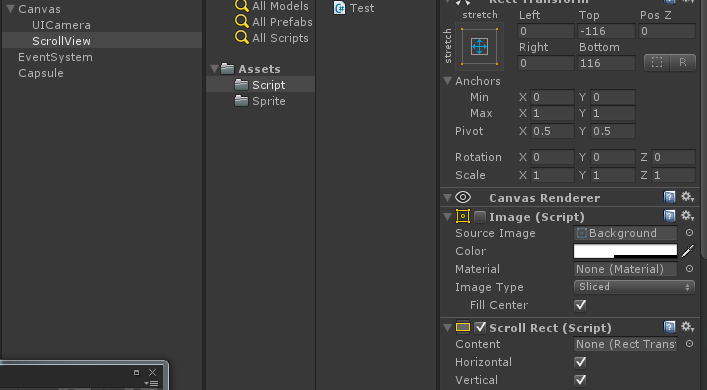
Task: Open the anchor presets stretch icon
Action: point(479,46)
